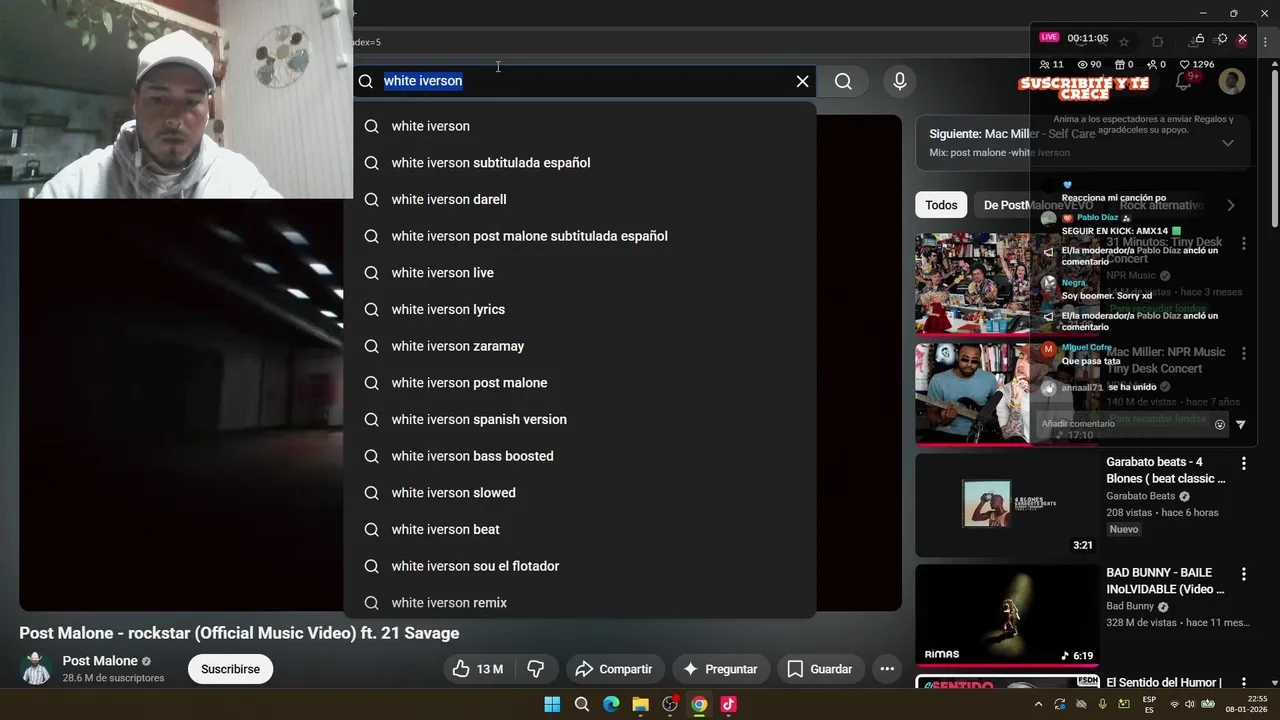The height and width of the screenshot is (720, 1280).
Task: Like the video with the thumbs-up icon
Action: (478, 669)
